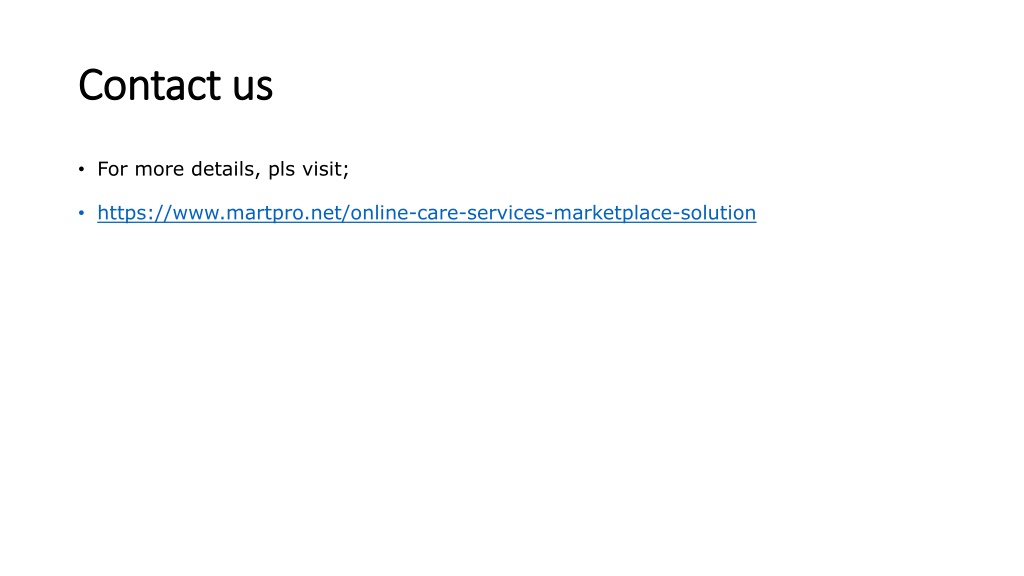Click the letter "C" of the title
This screenshot has height=576, width=1024.
[x=91, y=86]
